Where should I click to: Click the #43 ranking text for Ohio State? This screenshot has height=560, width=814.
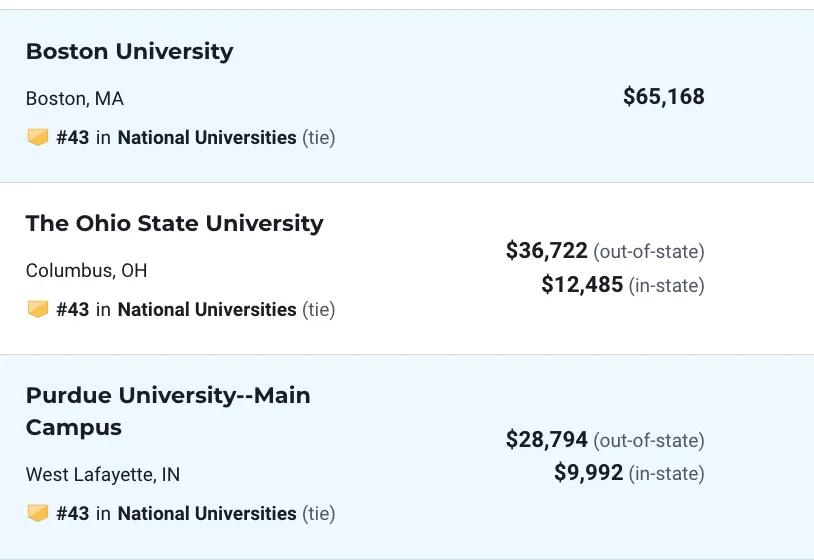[73, 310]
